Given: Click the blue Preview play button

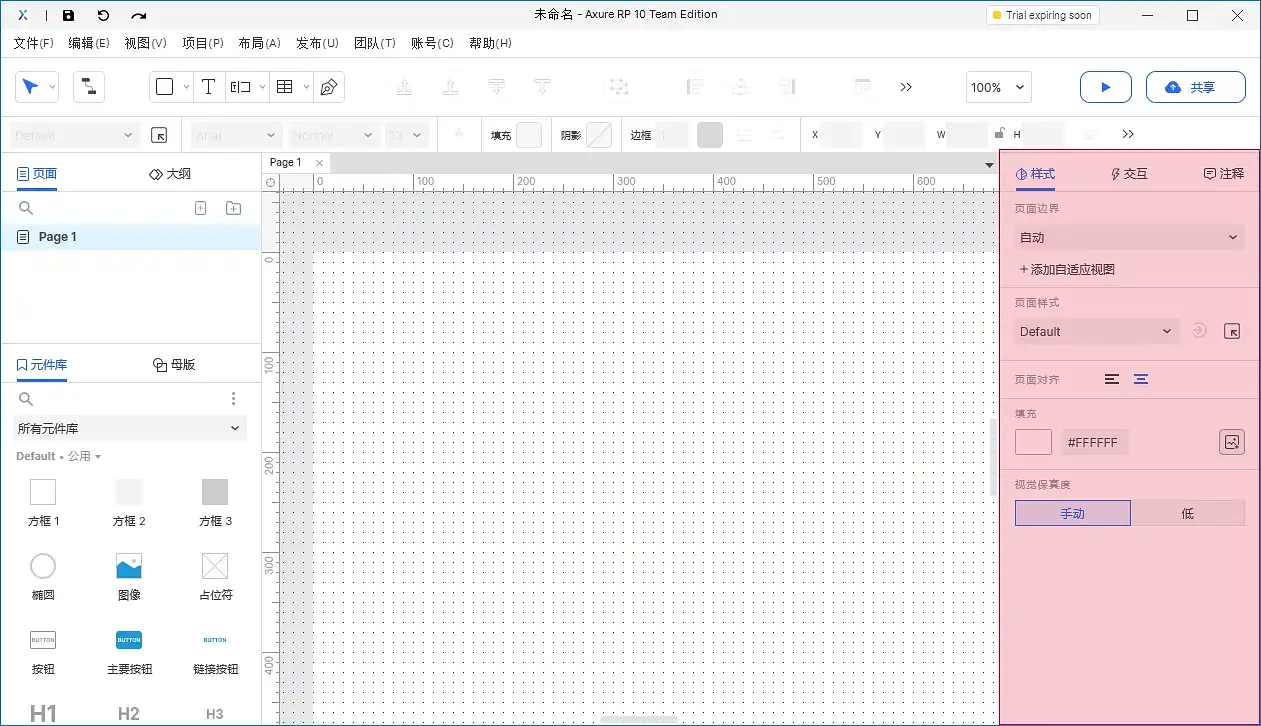Looking at the screenshot, I should pos(1105,87).
